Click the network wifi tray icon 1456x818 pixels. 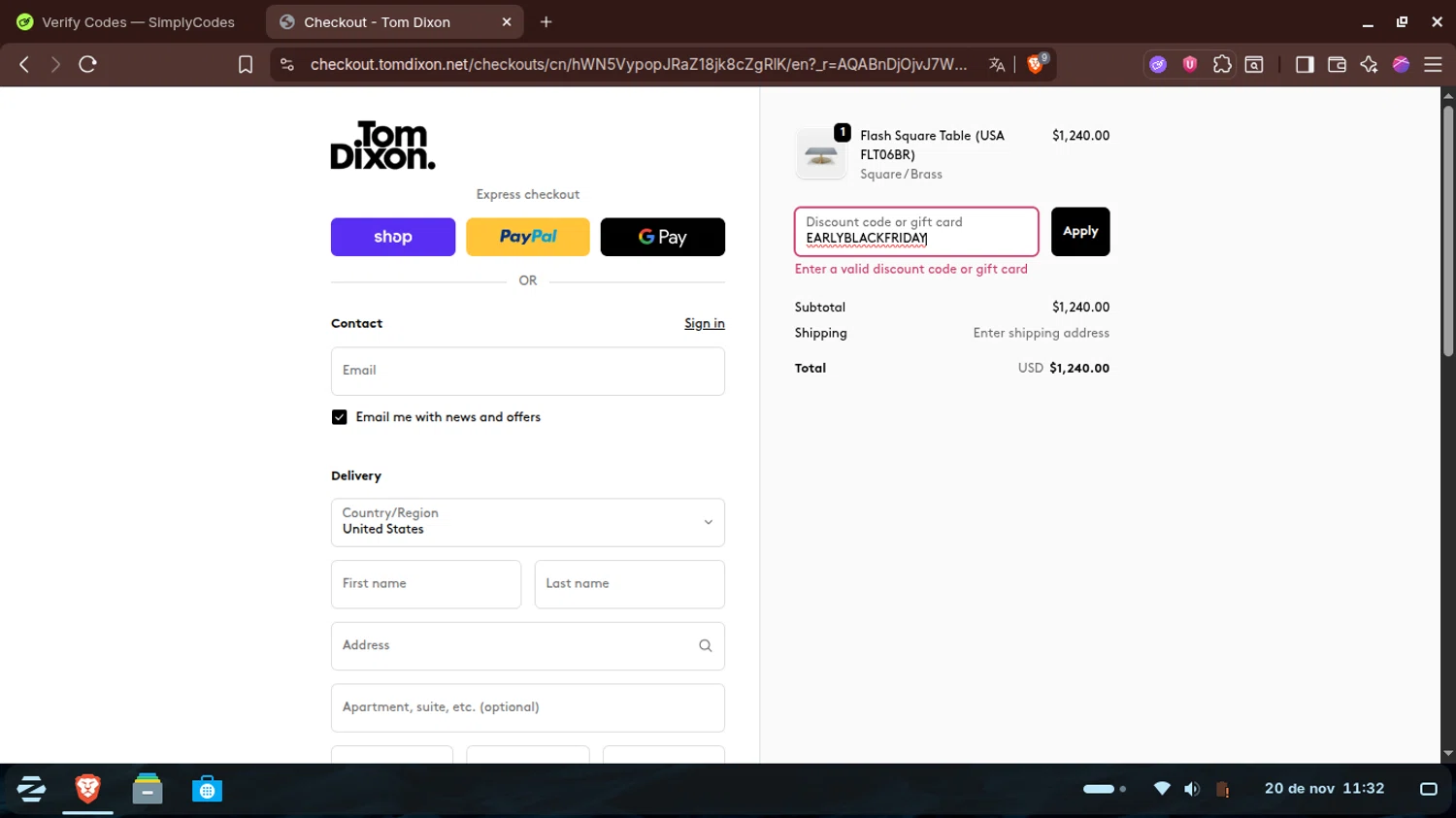click(x=1162, y=789)
